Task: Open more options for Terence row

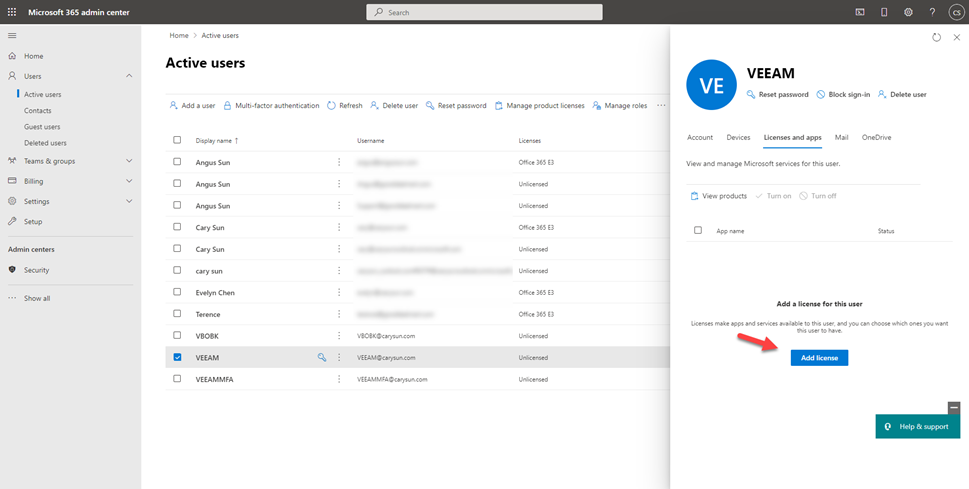Action: [339, 314]
